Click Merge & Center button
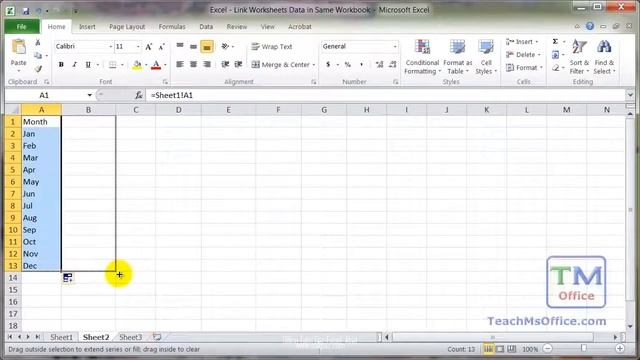 281,64
